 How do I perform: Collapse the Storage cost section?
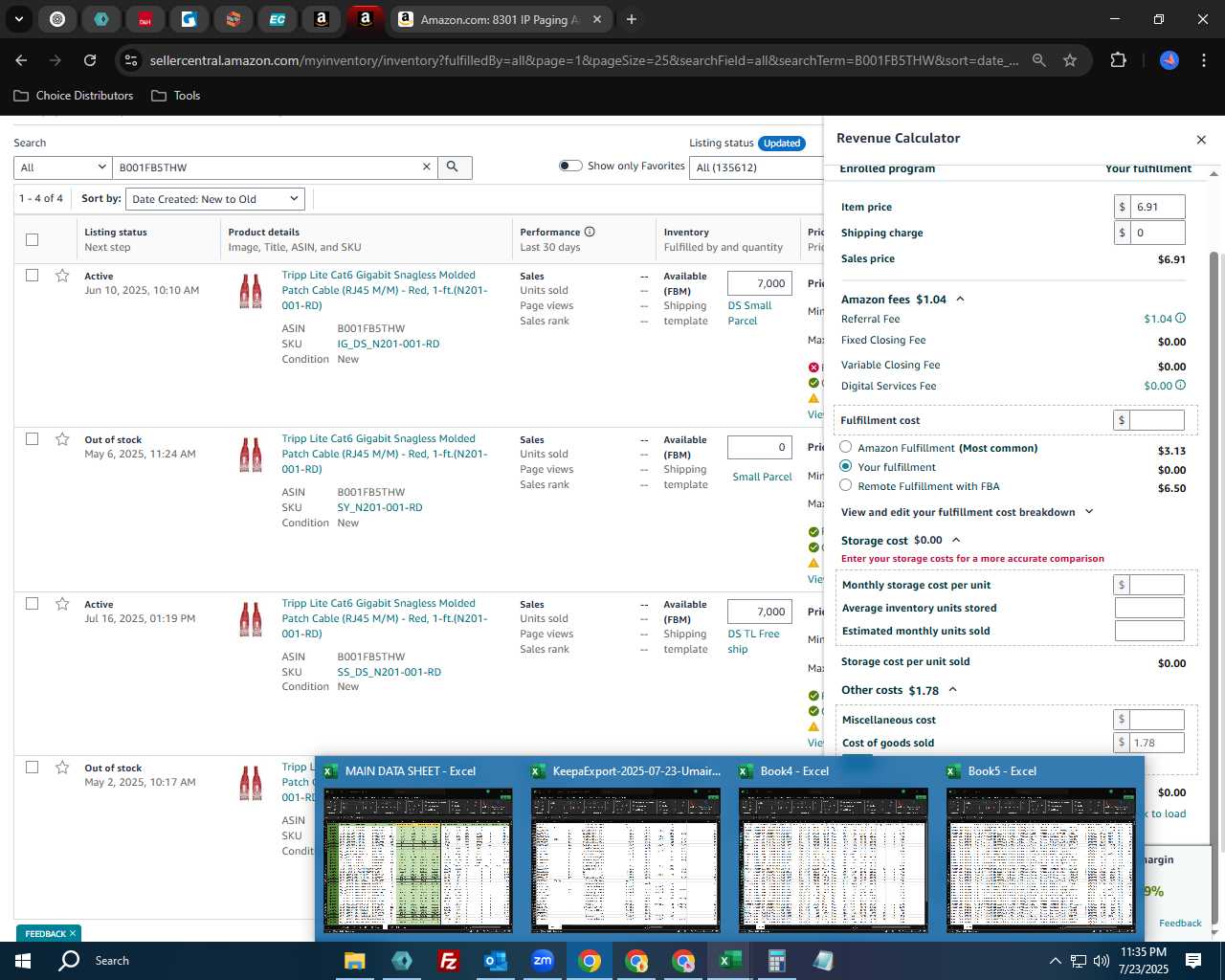pyautogui.click(x=956, y=541)
